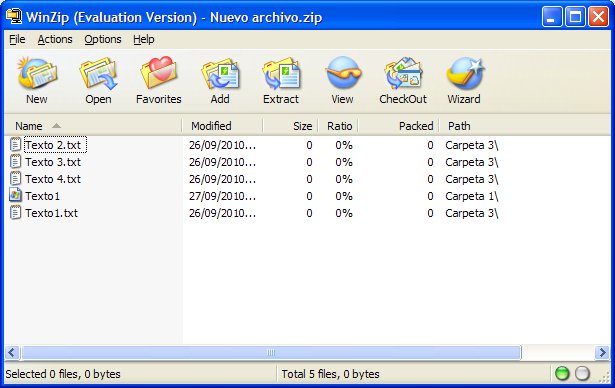Click the WinZip title bar application icon
Screen dimensions: 615x388
14,16
